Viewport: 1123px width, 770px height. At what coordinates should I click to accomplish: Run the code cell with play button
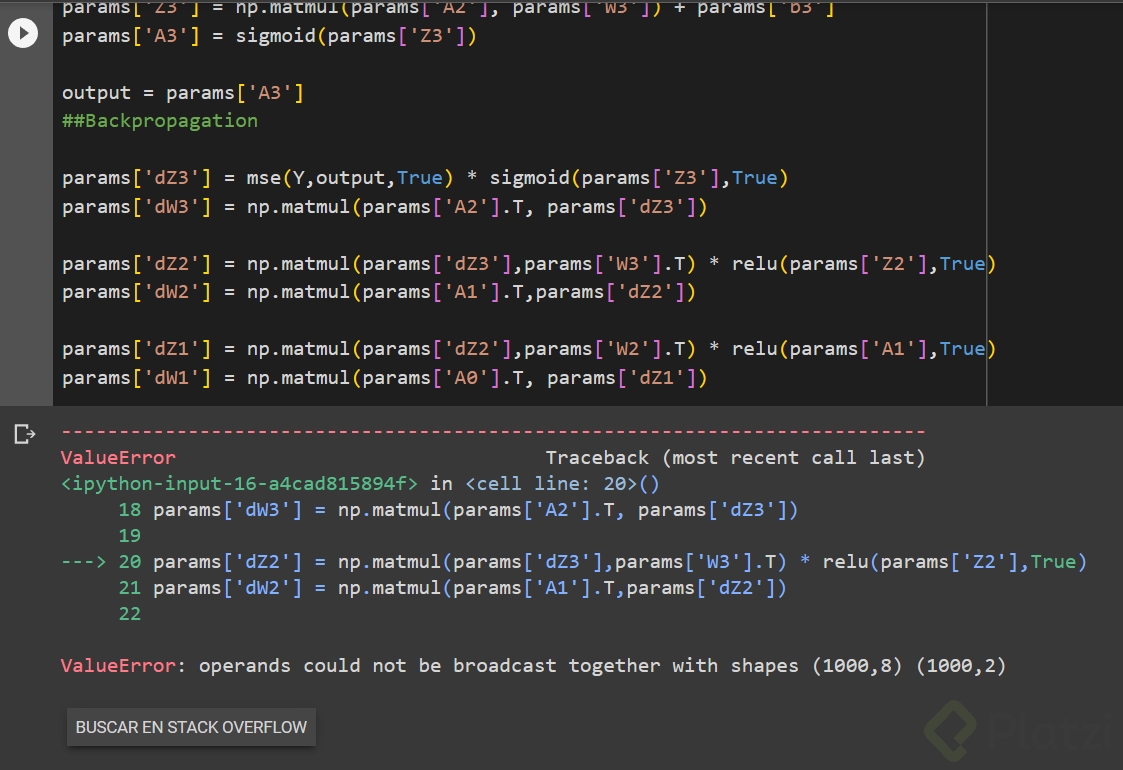(x=23, y=33)
